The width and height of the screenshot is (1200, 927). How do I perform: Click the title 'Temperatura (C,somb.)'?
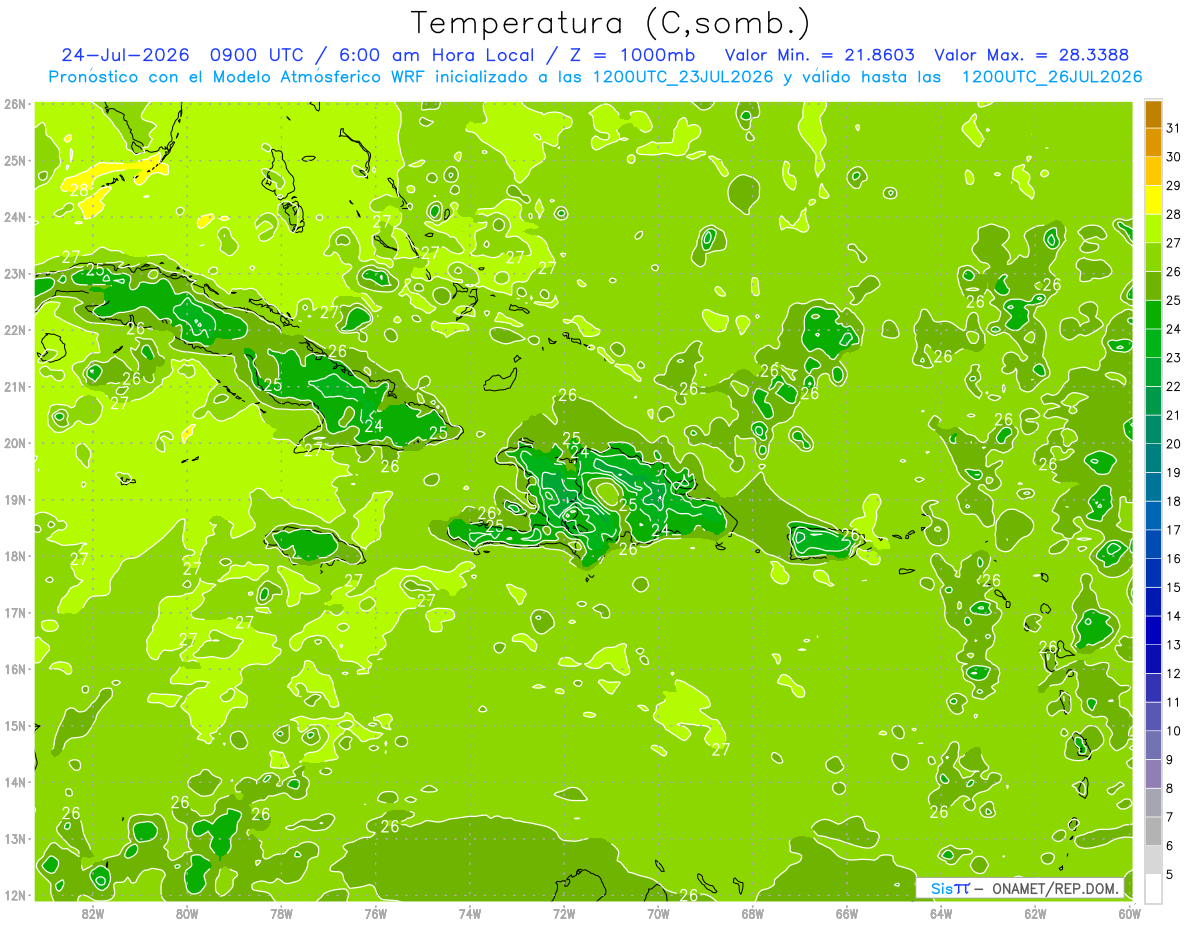[x=611, y=23]
